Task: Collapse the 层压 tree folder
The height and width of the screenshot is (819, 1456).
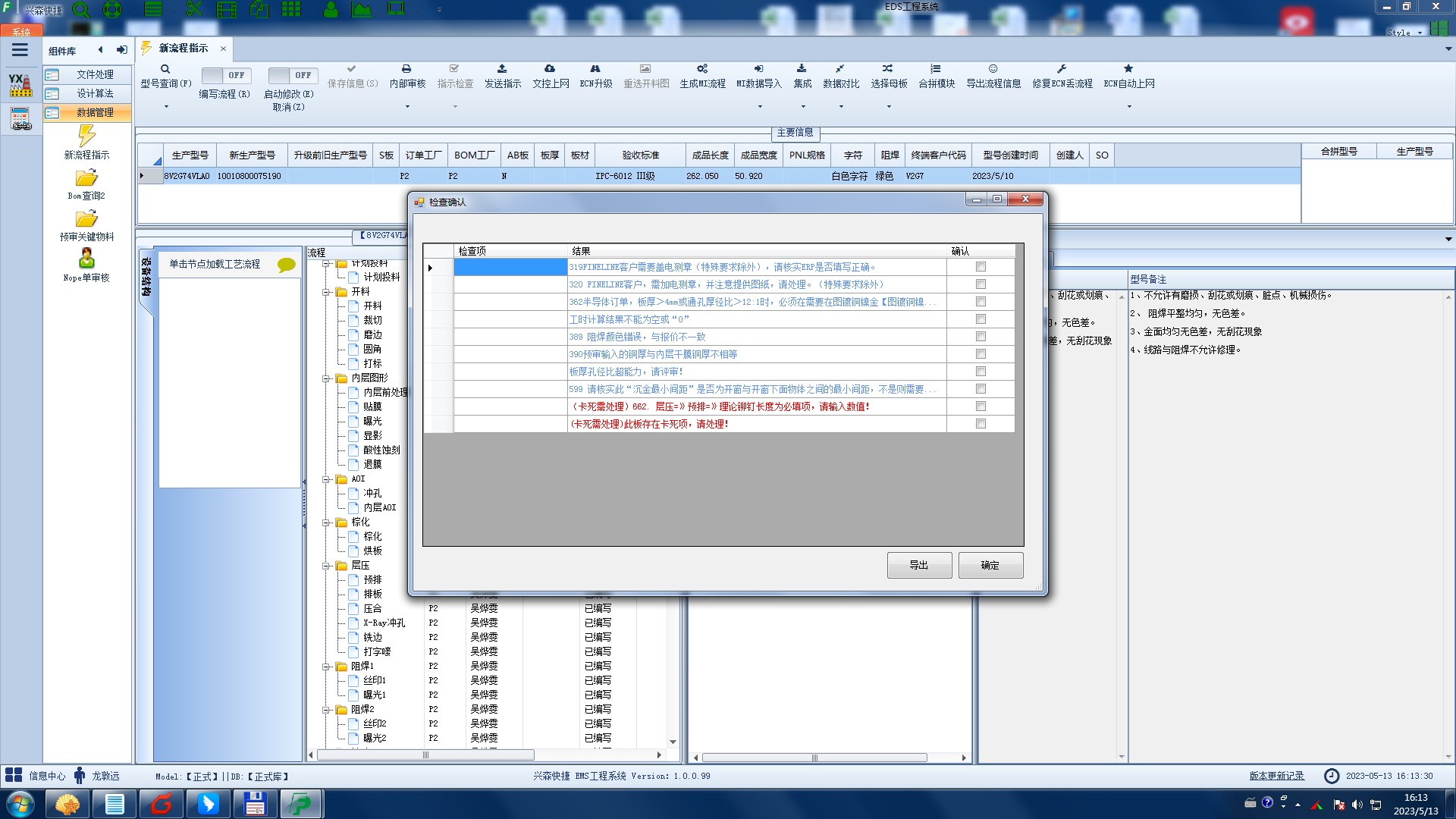Action: [x=326, y=566]
